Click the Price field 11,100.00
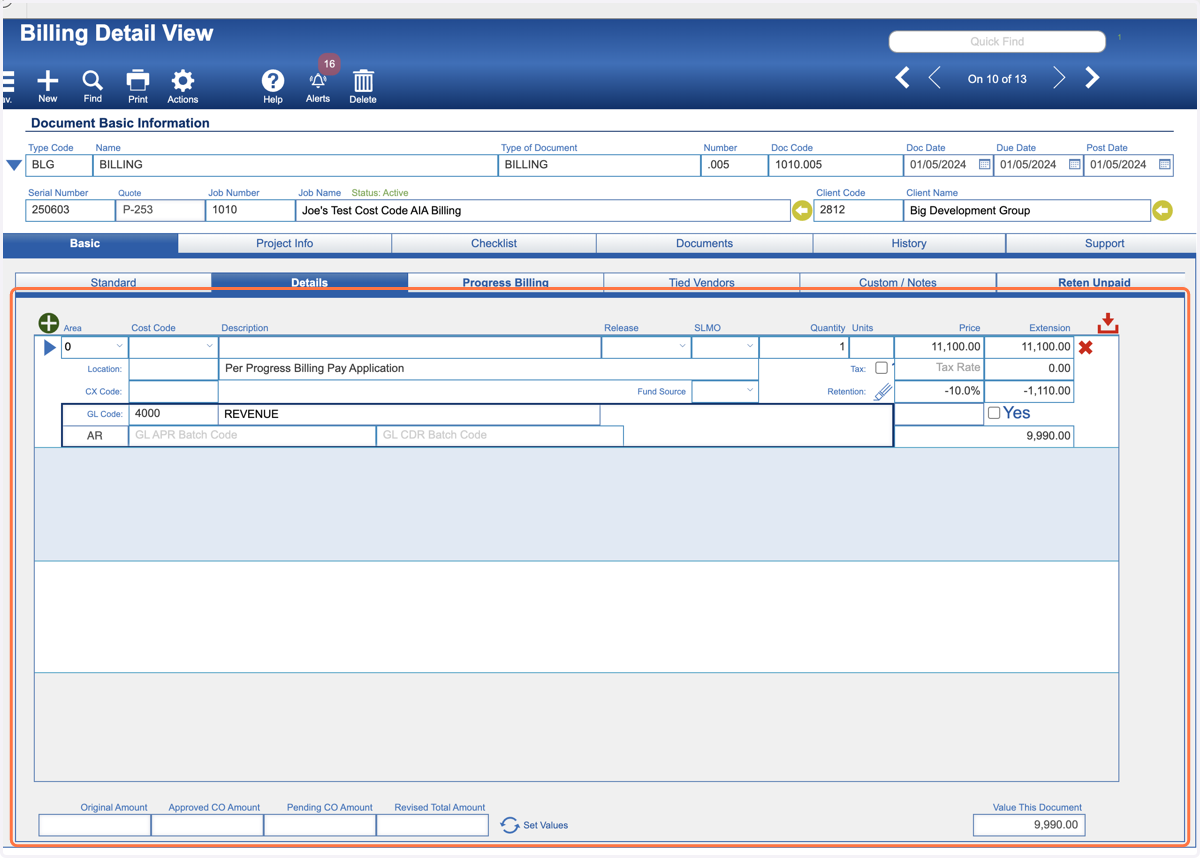1200x858 pixels. (x=939, y=347)
